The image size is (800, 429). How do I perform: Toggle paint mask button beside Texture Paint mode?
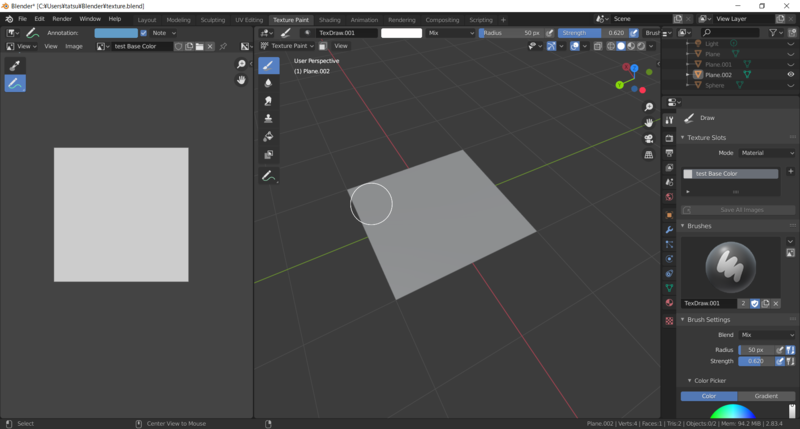click(x=322, y=46)
